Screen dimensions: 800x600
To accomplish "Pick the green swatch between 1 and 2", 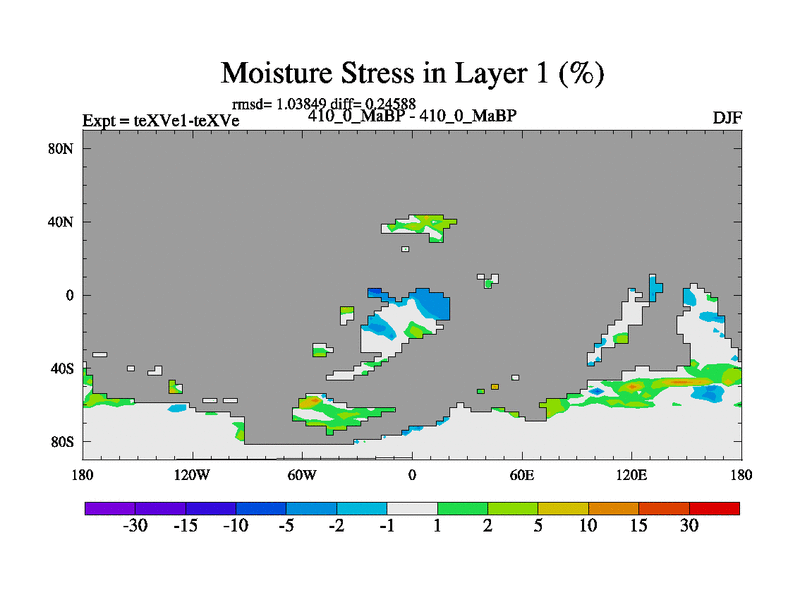I will pos(462,508).
